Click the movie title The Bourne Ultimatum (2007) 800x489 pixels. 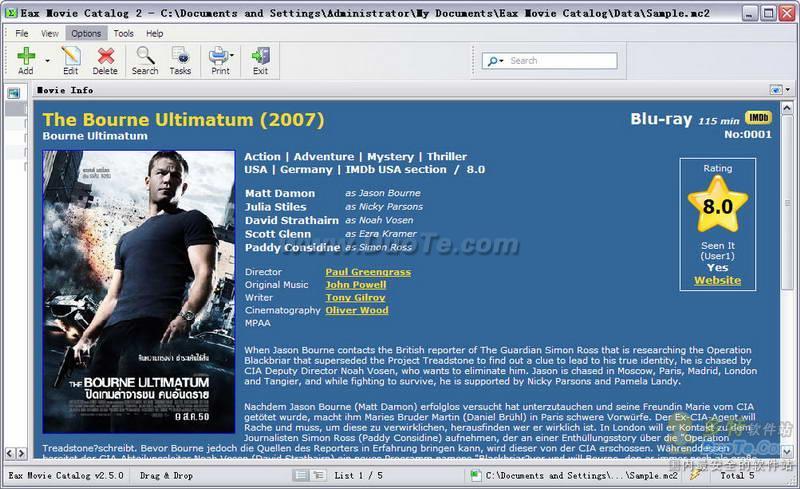coord(183,119)
